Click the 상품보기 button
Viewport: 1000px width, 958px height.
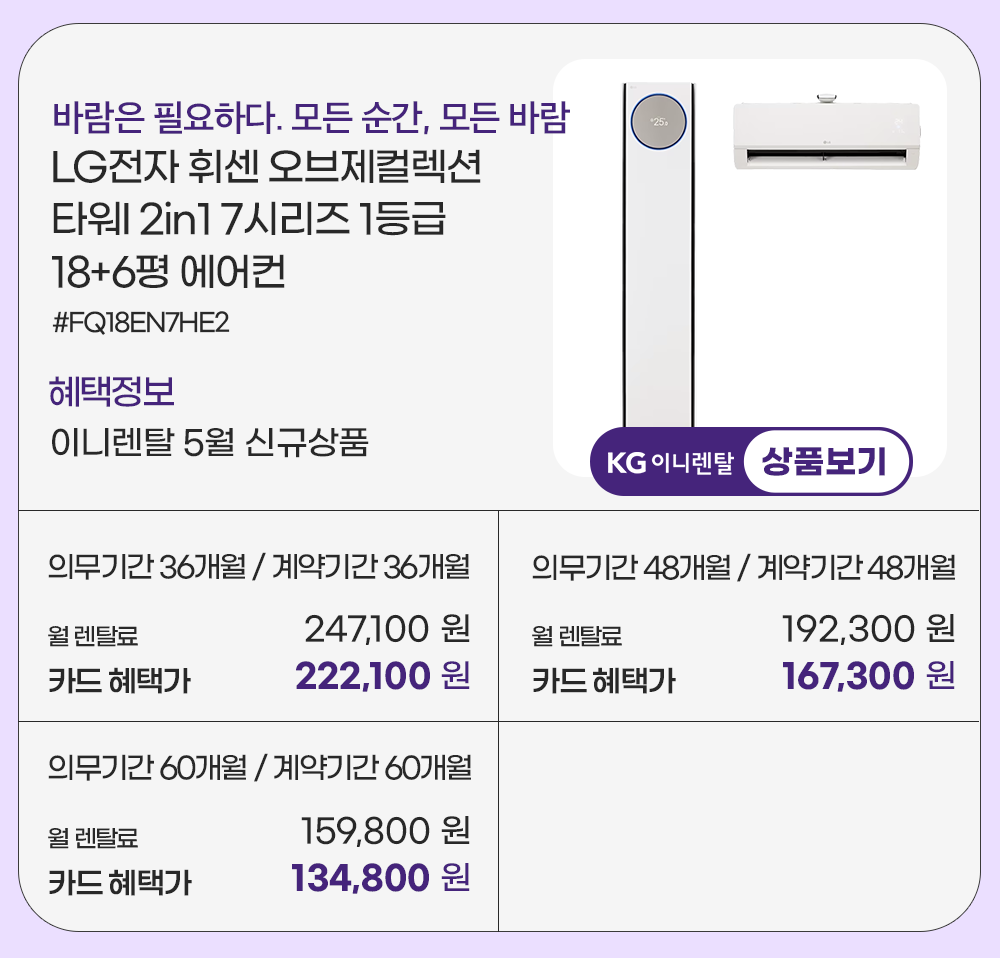pos(827,463)
